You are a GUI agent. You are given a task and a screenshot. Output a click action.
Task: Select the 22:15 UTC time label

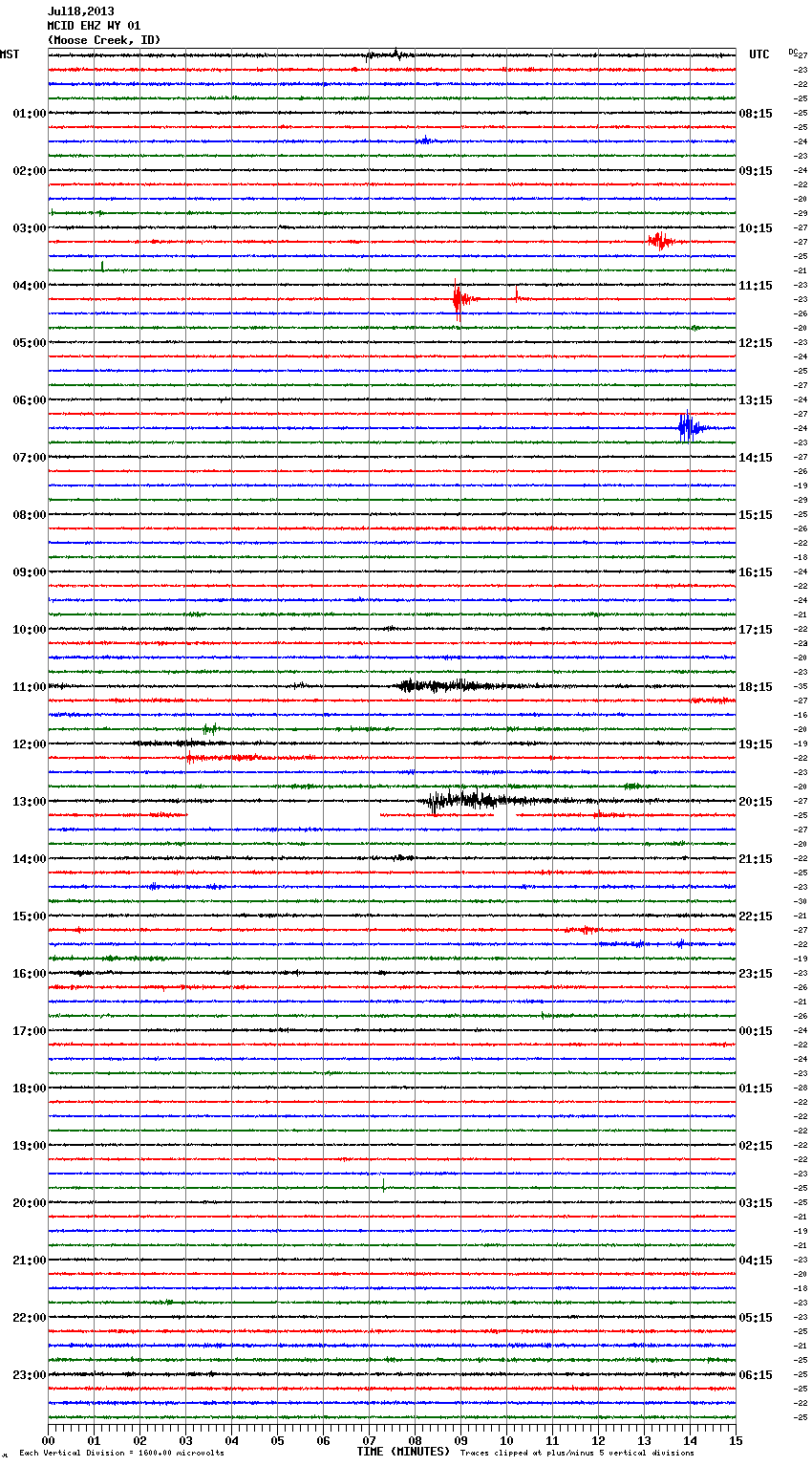coord(756,916)
